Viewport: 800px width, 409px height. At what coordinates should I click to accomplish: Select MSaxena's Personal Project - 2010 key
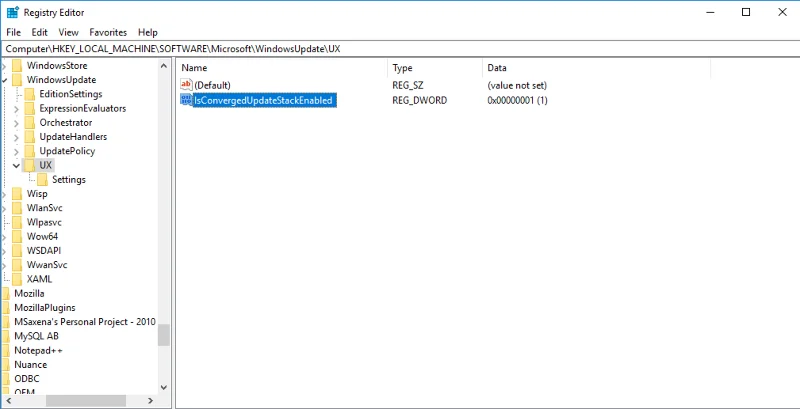[85, 322]
